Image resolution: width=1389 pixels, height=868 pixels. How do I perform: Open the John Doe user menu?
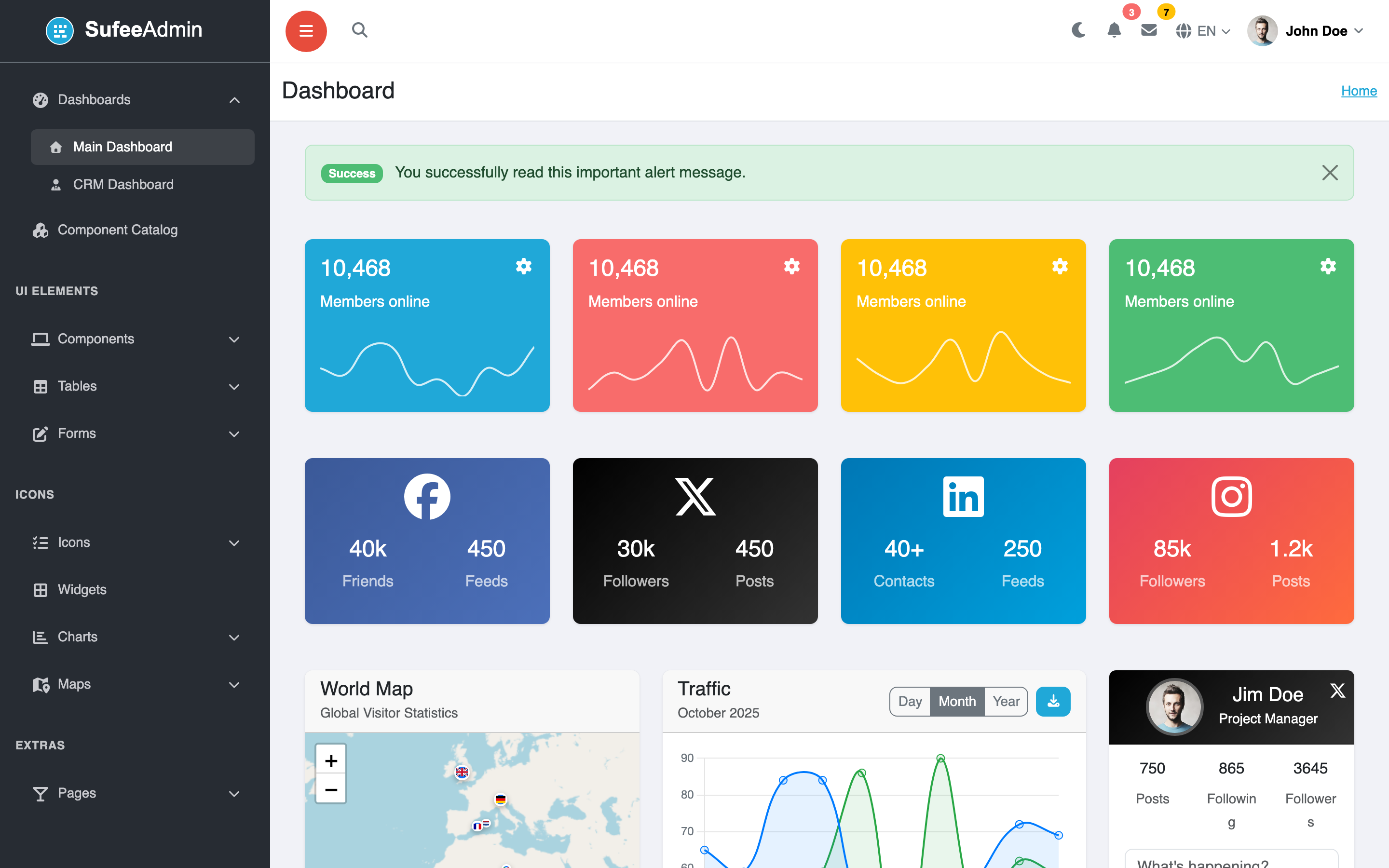coord(1305,31)
